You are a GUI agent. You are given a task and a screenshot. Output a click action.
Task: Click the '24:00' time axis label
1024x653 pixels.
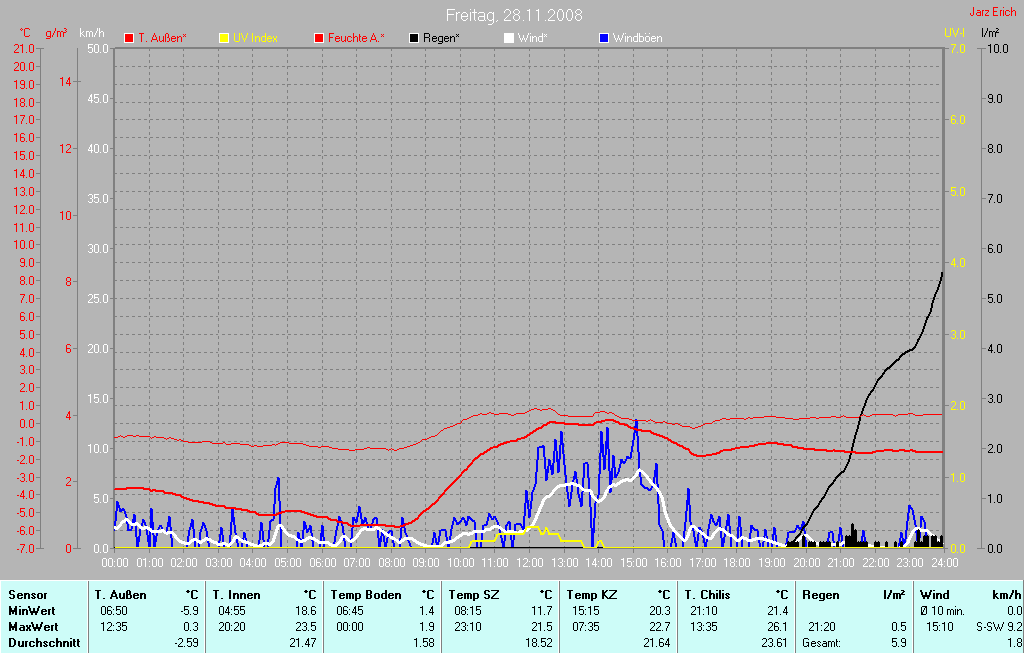[x=944, y=562]
